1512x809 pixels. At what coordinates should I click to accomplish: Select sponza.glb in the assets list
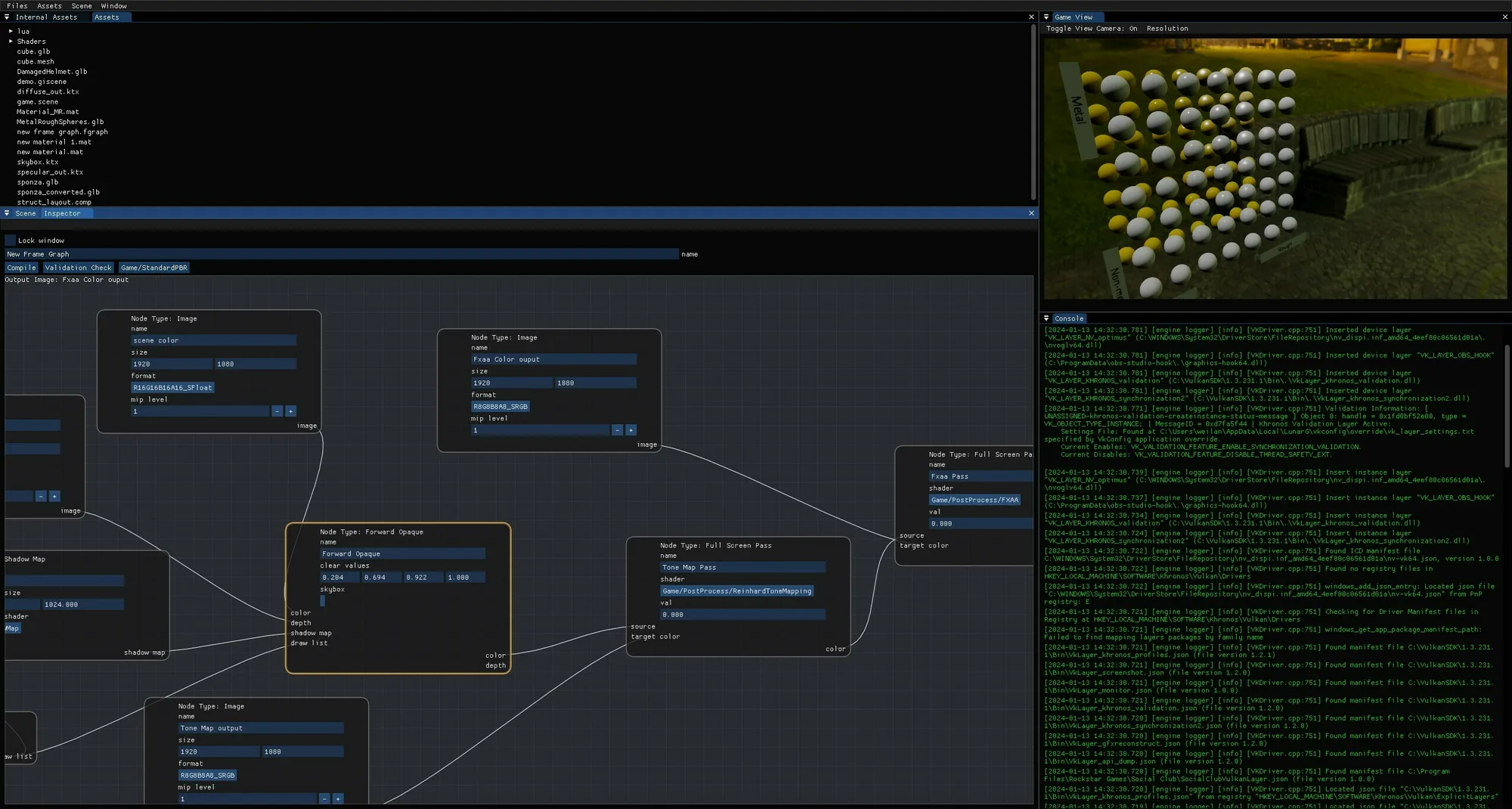pos(38,182)
